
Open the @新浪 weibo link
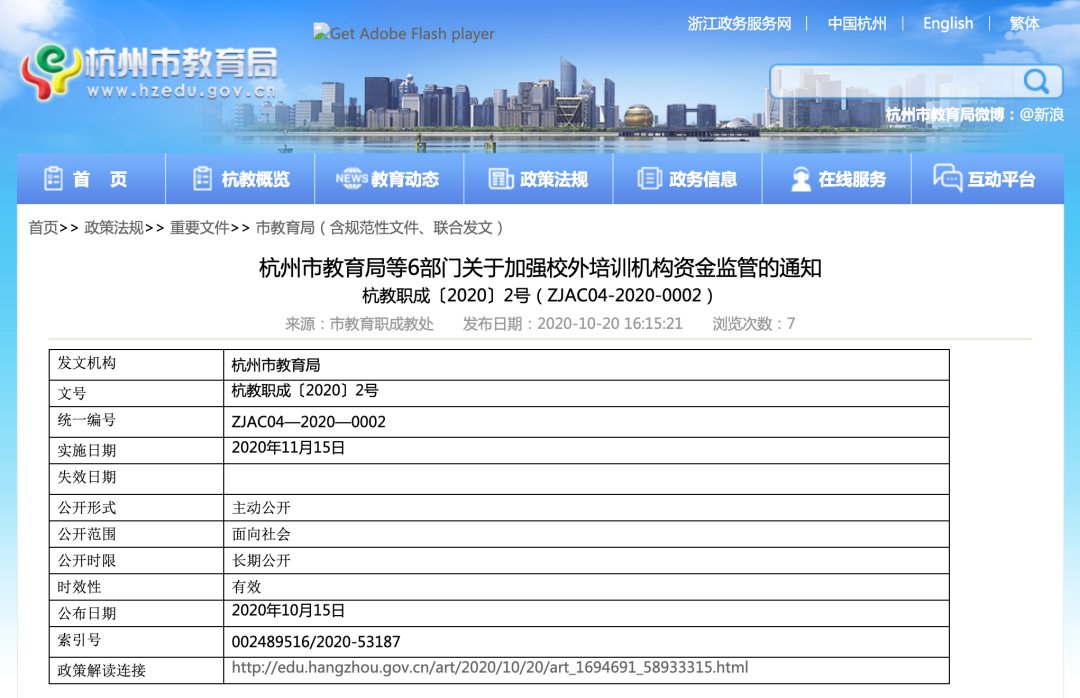[x=1041, y=114]
